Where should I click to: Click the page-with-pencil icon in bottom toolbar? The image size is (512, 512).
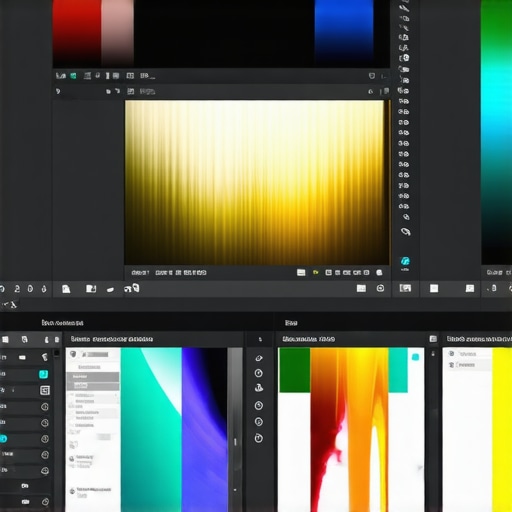click(91, 289)
